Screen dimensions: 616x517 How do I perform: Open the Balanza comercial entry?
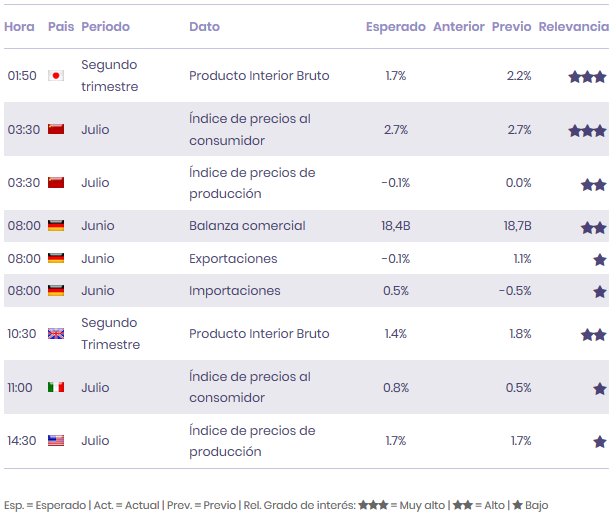[x=247, y=226]
